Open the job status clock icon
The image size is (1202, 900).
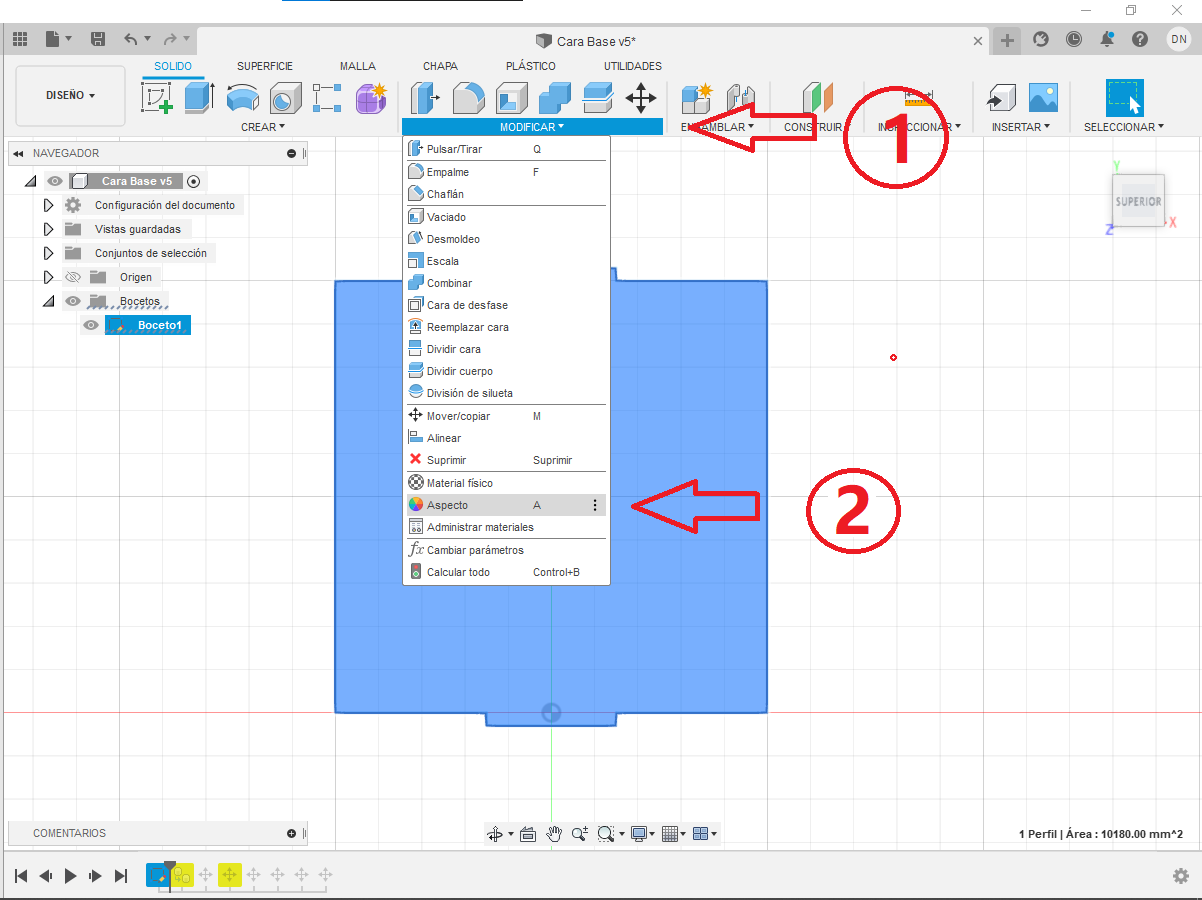pos(1074,40)
